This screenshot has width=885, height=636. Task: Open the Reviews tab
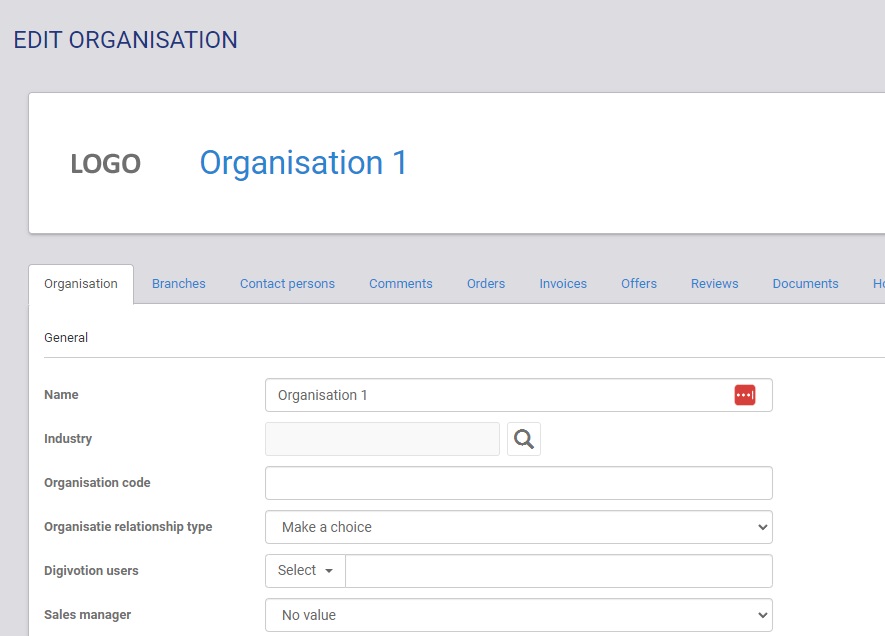[714, 284]
